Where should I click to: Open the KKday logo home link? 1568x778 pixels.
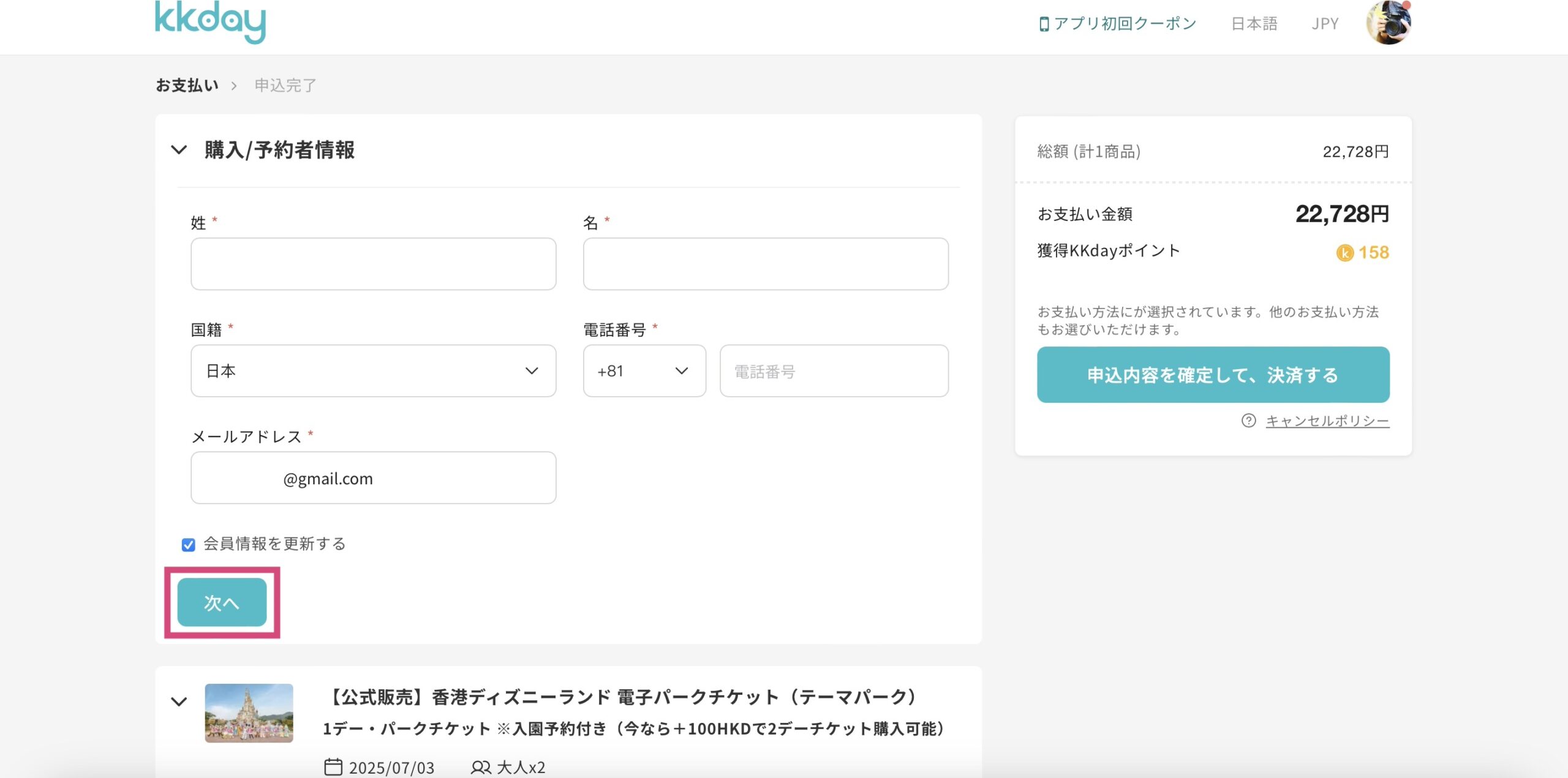point(210,22)
